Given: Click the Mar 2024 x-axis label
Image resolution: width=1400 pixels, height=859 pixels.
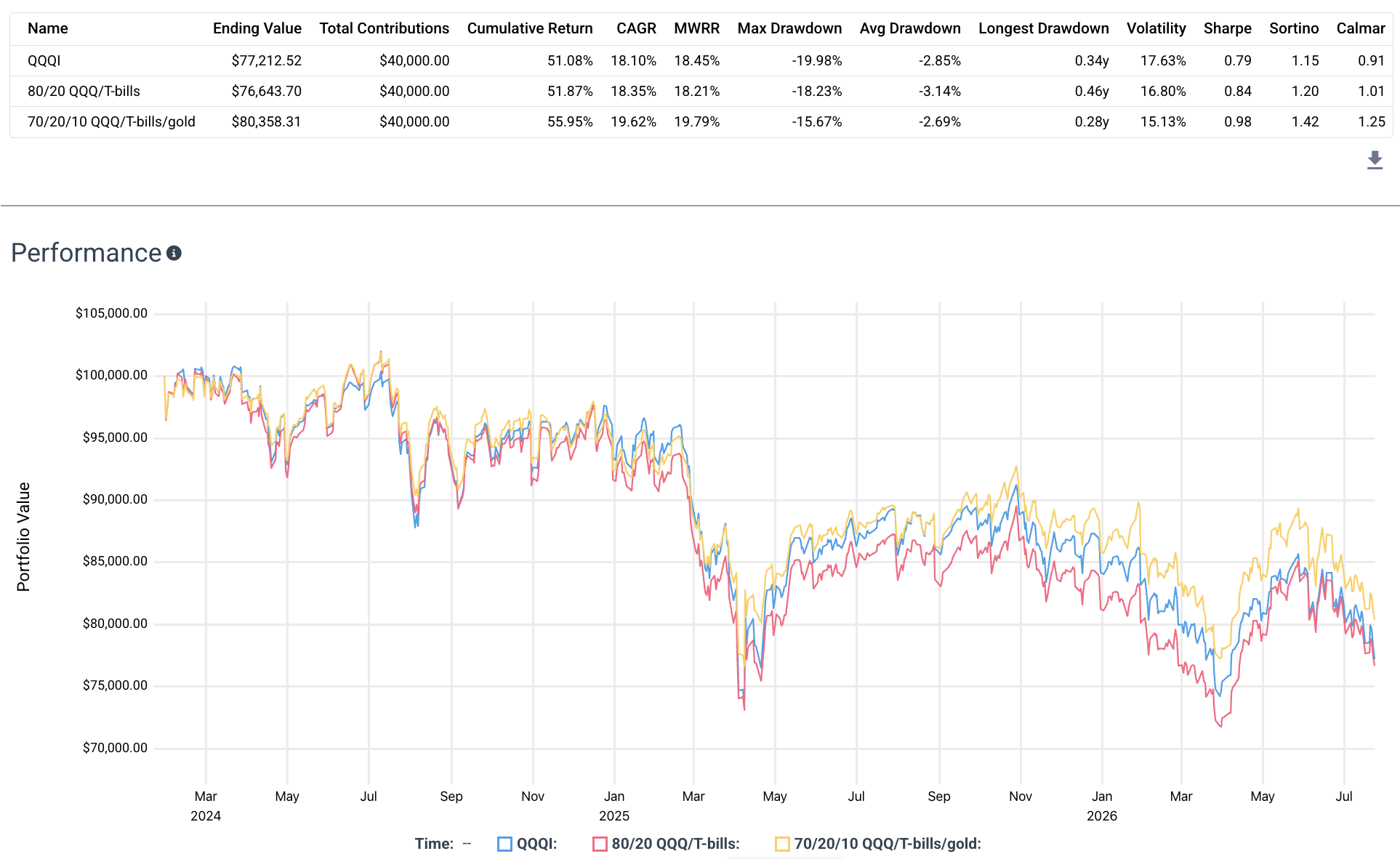Looking at the screenshot, I should [206, 806].
